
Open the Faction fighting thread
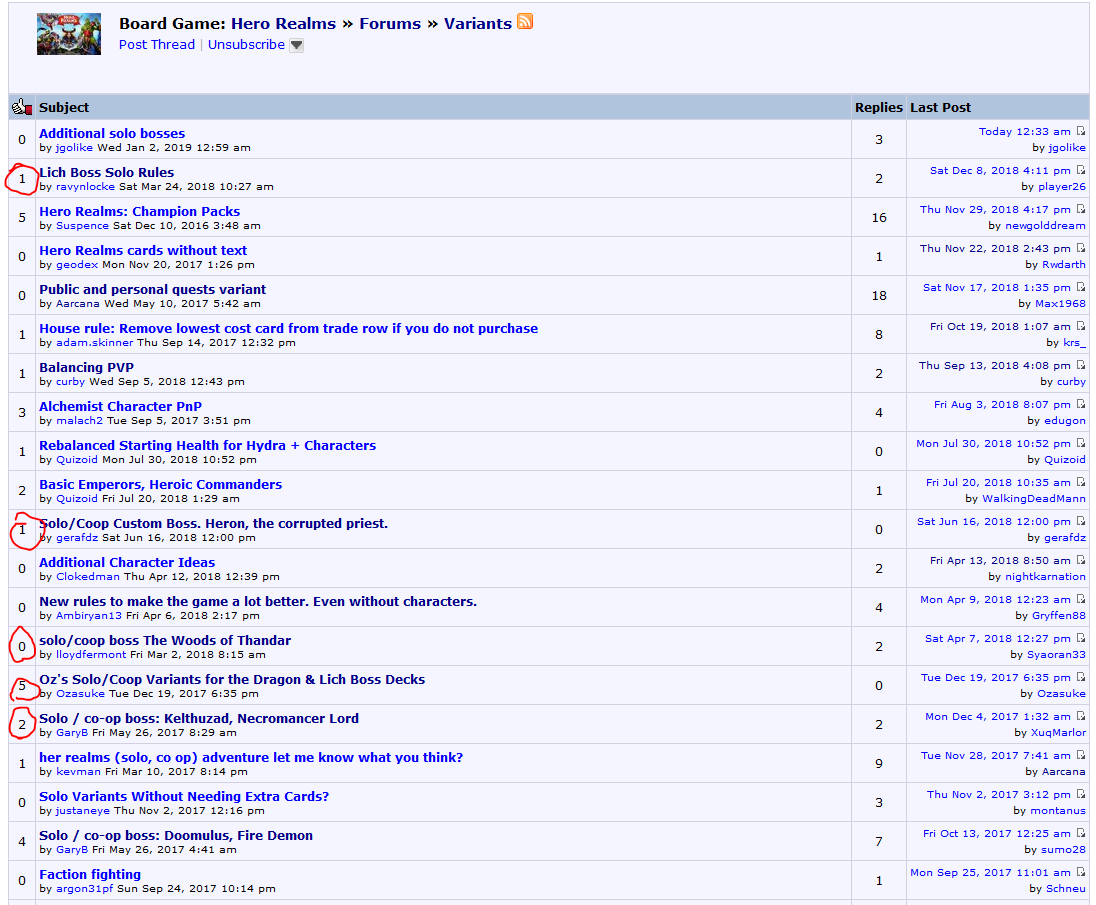click(x=90, y=875)
